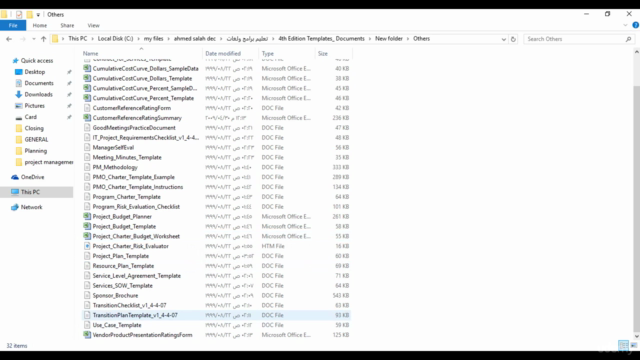Viewport: 640px width, 360px height.
Task: Open recent locations dropdown arrow
Action: [33, 39]
